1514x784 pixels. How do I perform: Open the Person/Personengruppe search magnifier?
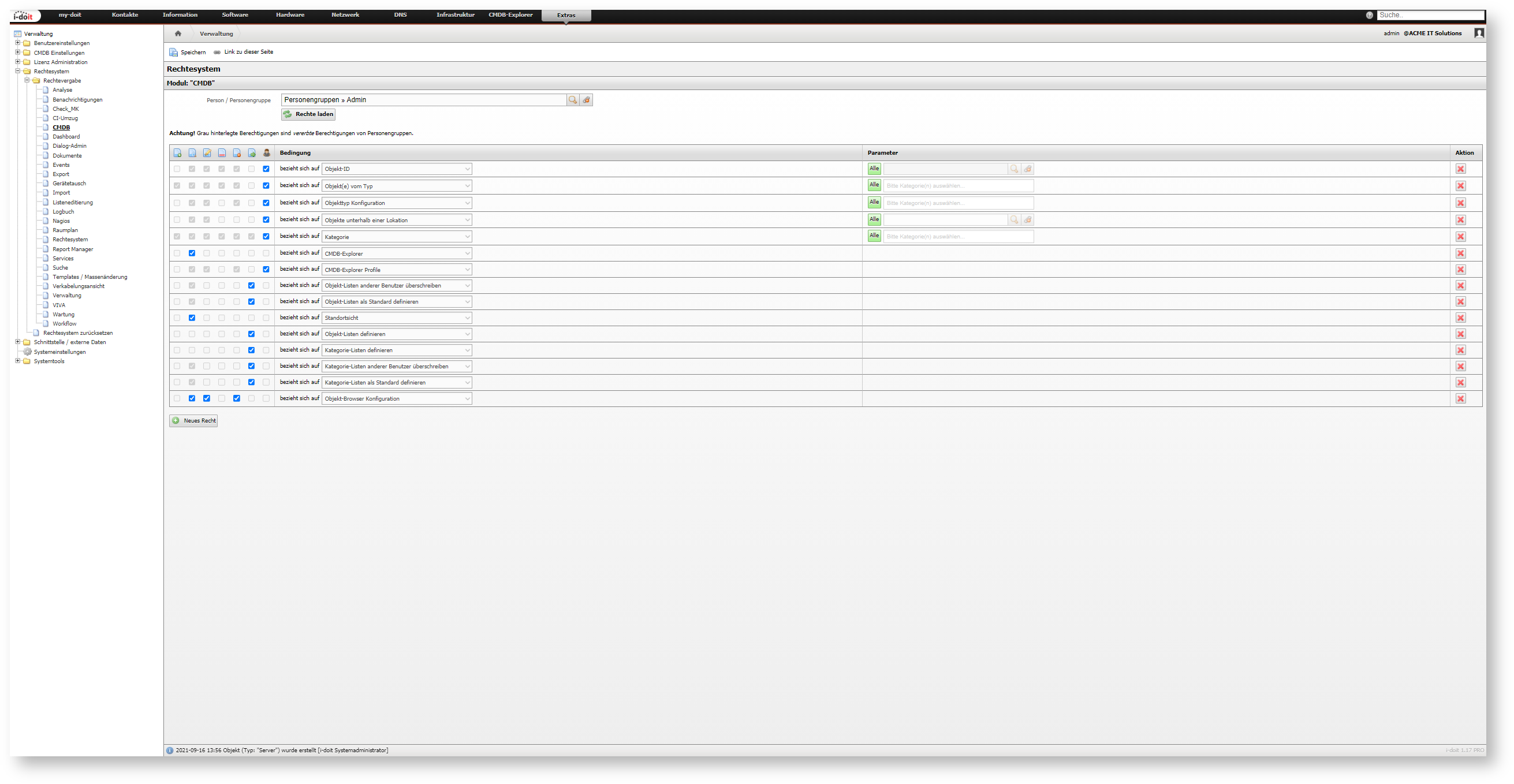tap(572, 100)
